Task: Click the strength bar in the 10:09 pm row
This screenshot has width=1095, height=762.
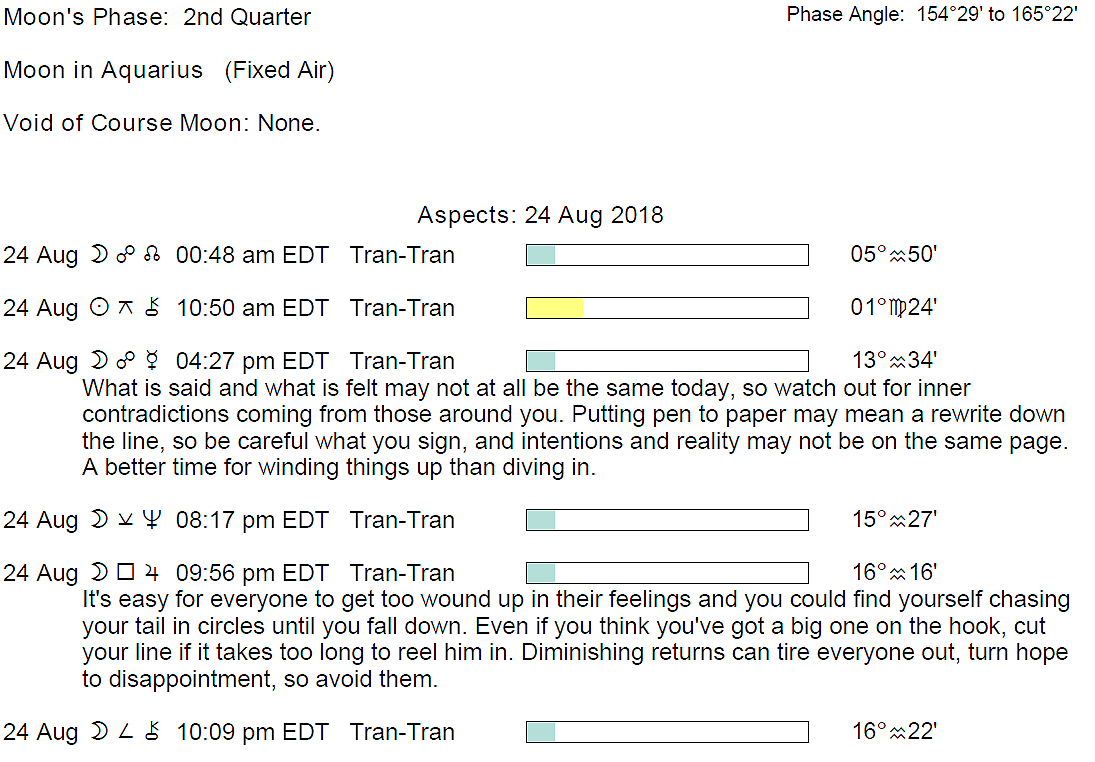Action: [x=667, y=732]
